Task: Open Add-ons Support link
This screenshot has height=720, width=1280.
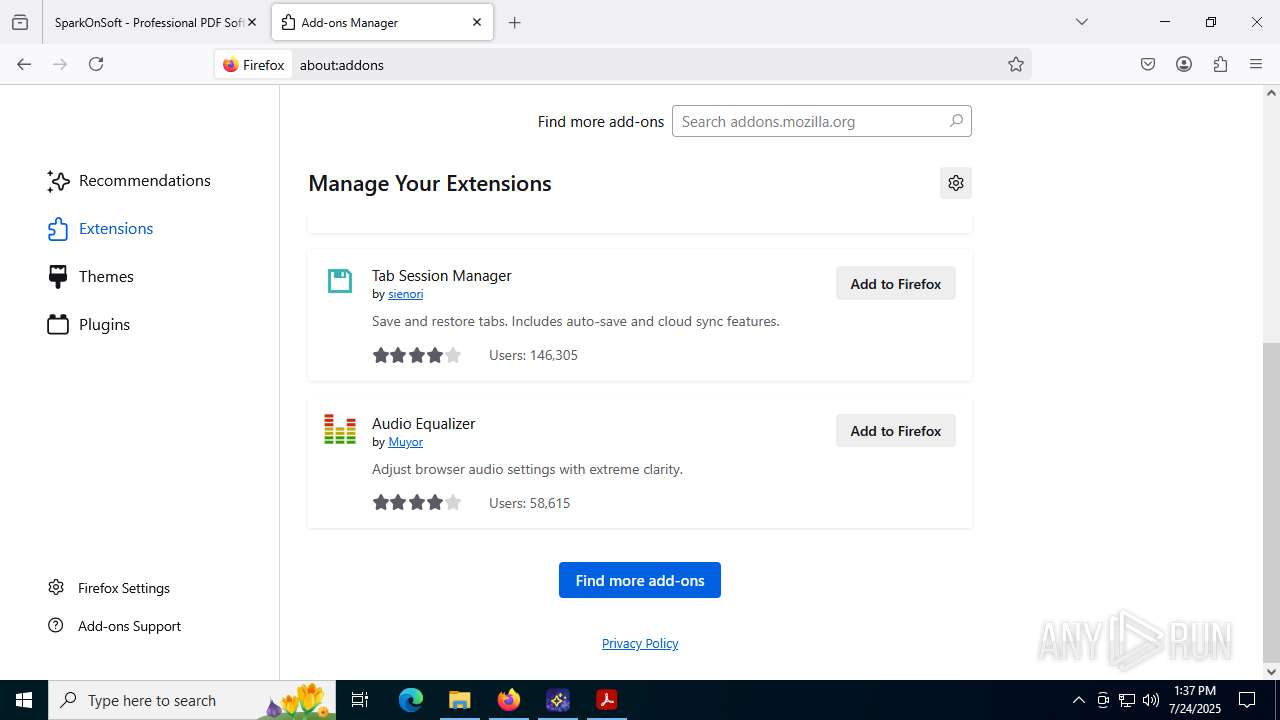Action: pyautogui.click(x=114, y=626)
